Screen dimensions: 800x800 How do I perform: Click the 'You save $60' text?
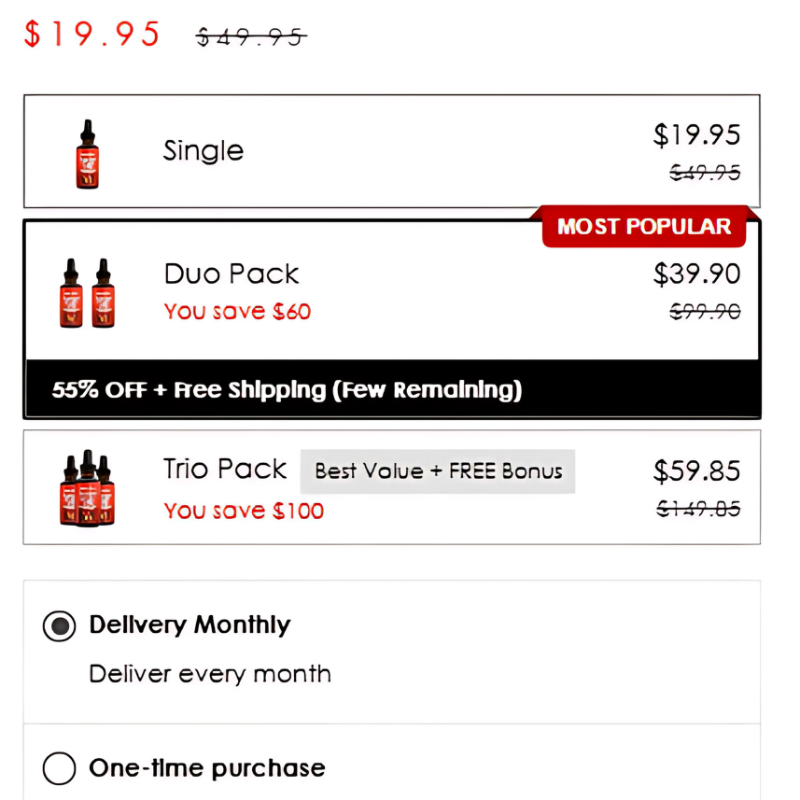237,311
